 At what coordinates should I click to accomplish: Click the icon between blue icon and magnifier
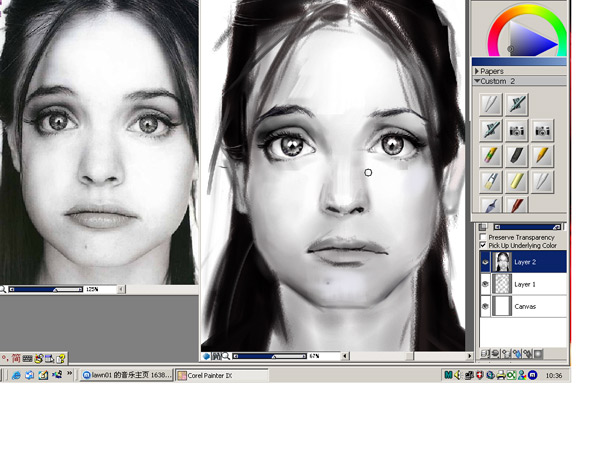[x=217, y=356]
